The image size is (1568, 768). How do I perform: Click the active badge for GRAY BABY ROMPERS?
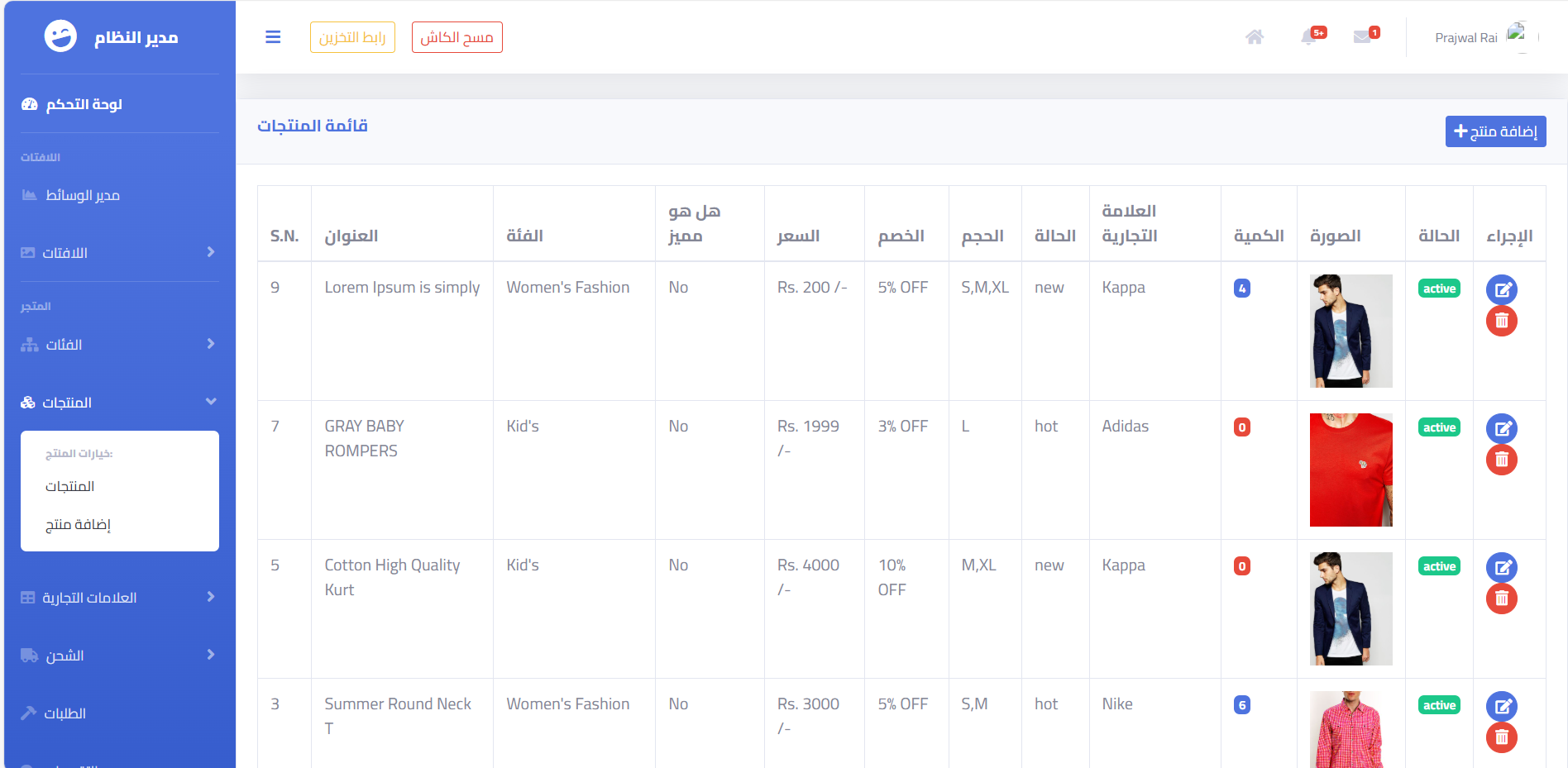(x=1440, y=427)
